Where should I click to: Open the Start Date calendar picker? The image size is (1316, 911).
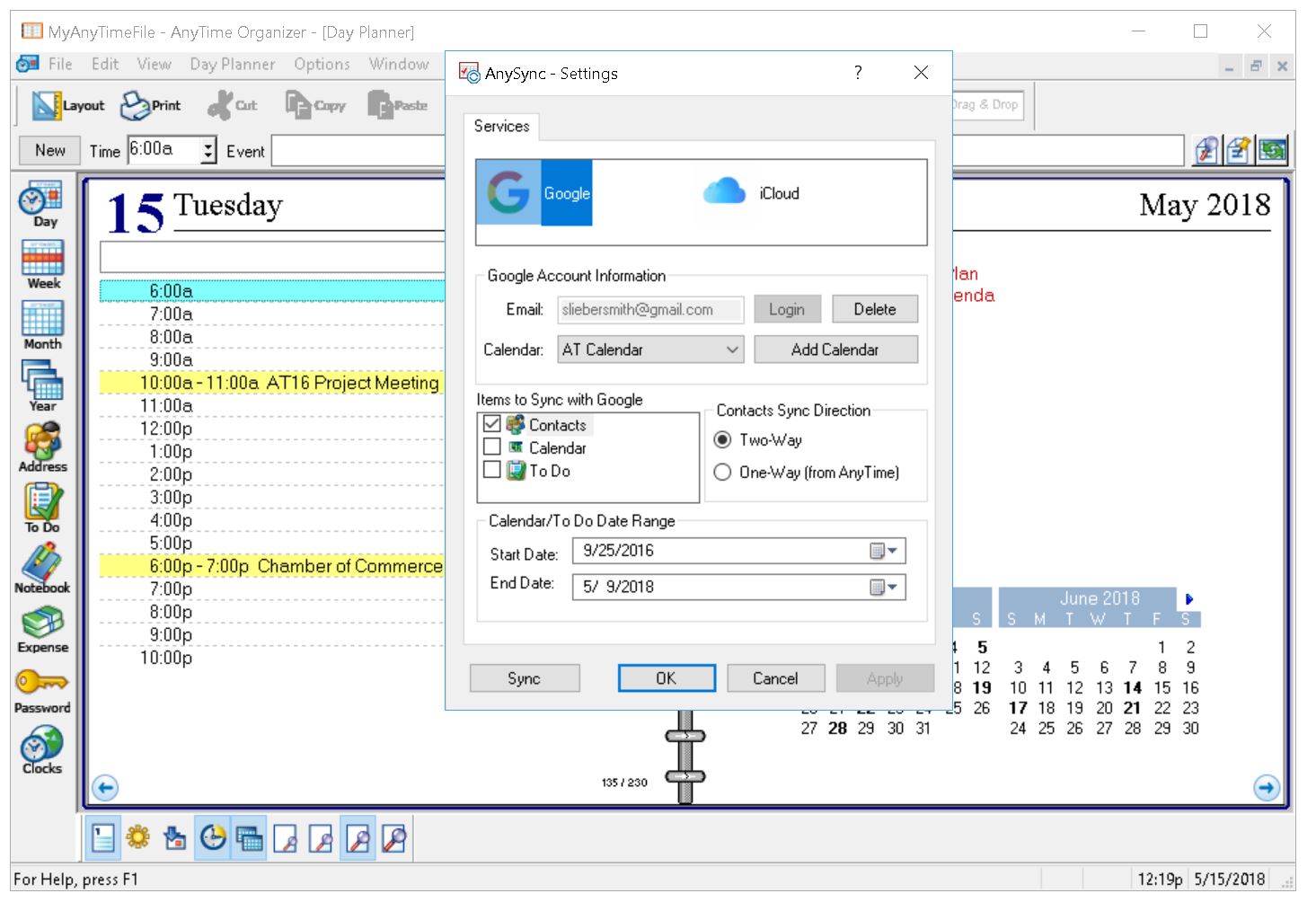click(x=885, y=551)
